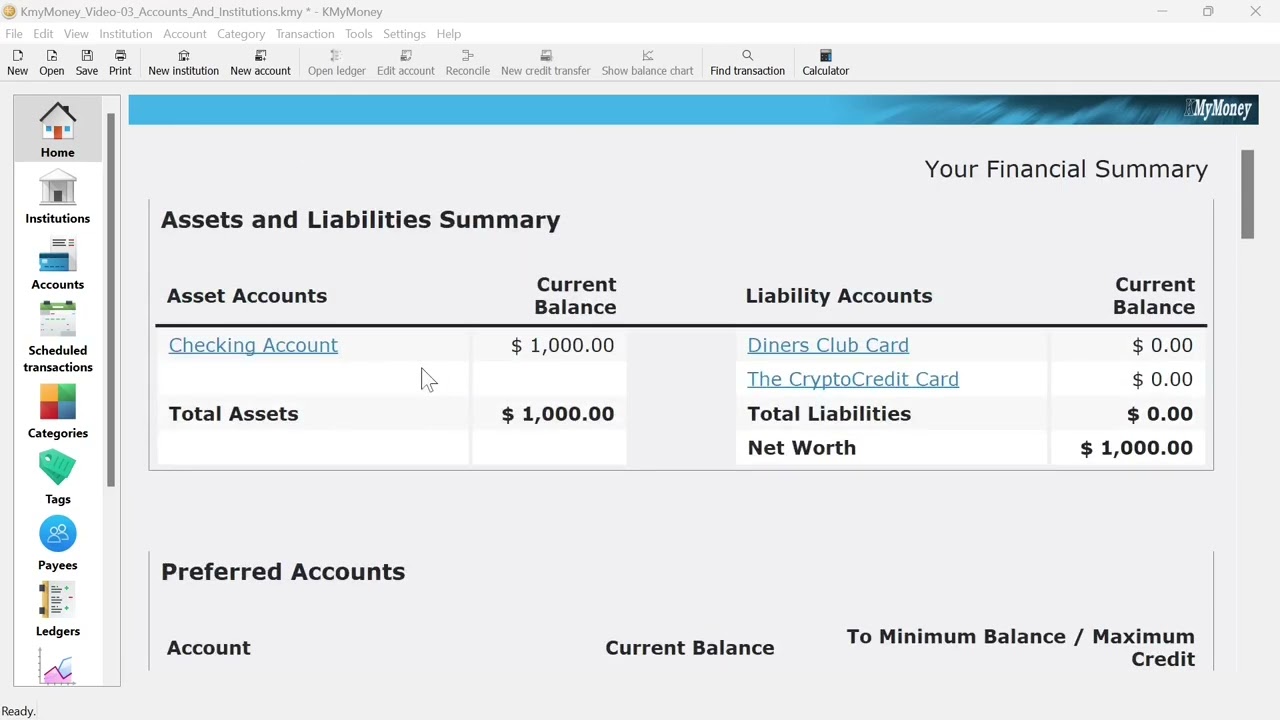Image resolution: width=1280 pixels, height=720 pixels.
Task: Click the Total Assets label
Action: pyautogui.click(x=233, y=414)
